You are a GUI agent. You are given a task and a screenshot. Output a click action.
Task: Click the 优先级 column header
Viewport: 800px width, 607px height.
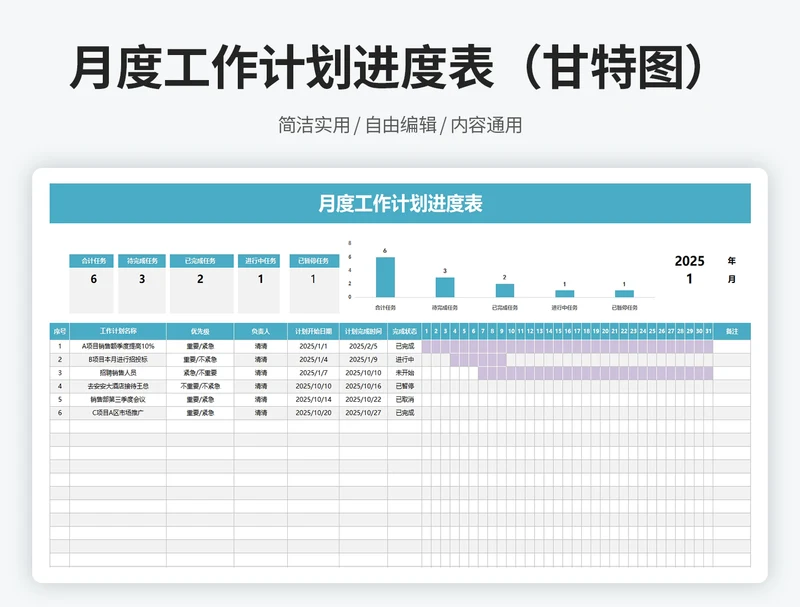200,331
